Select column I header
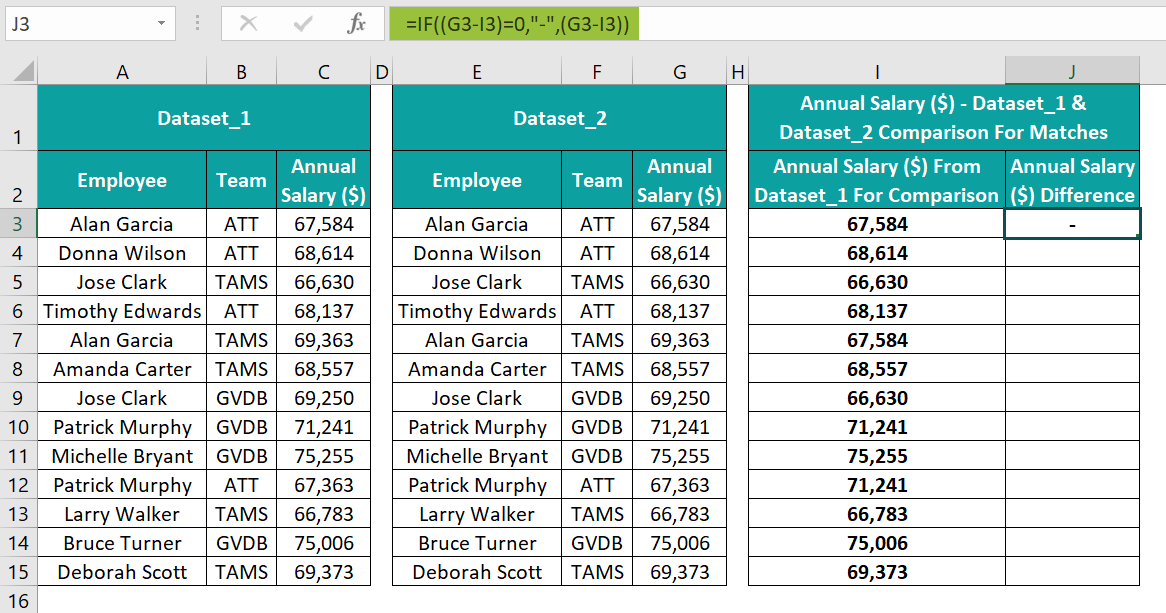Screen dimensions: 1166x613 pos(877,72)
